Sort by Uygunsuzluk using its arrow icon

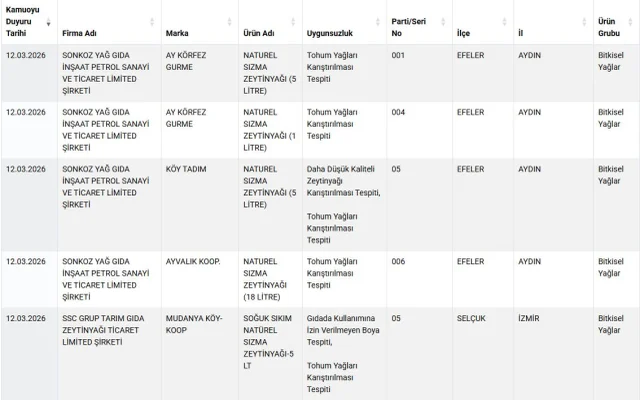pos(379,21)
